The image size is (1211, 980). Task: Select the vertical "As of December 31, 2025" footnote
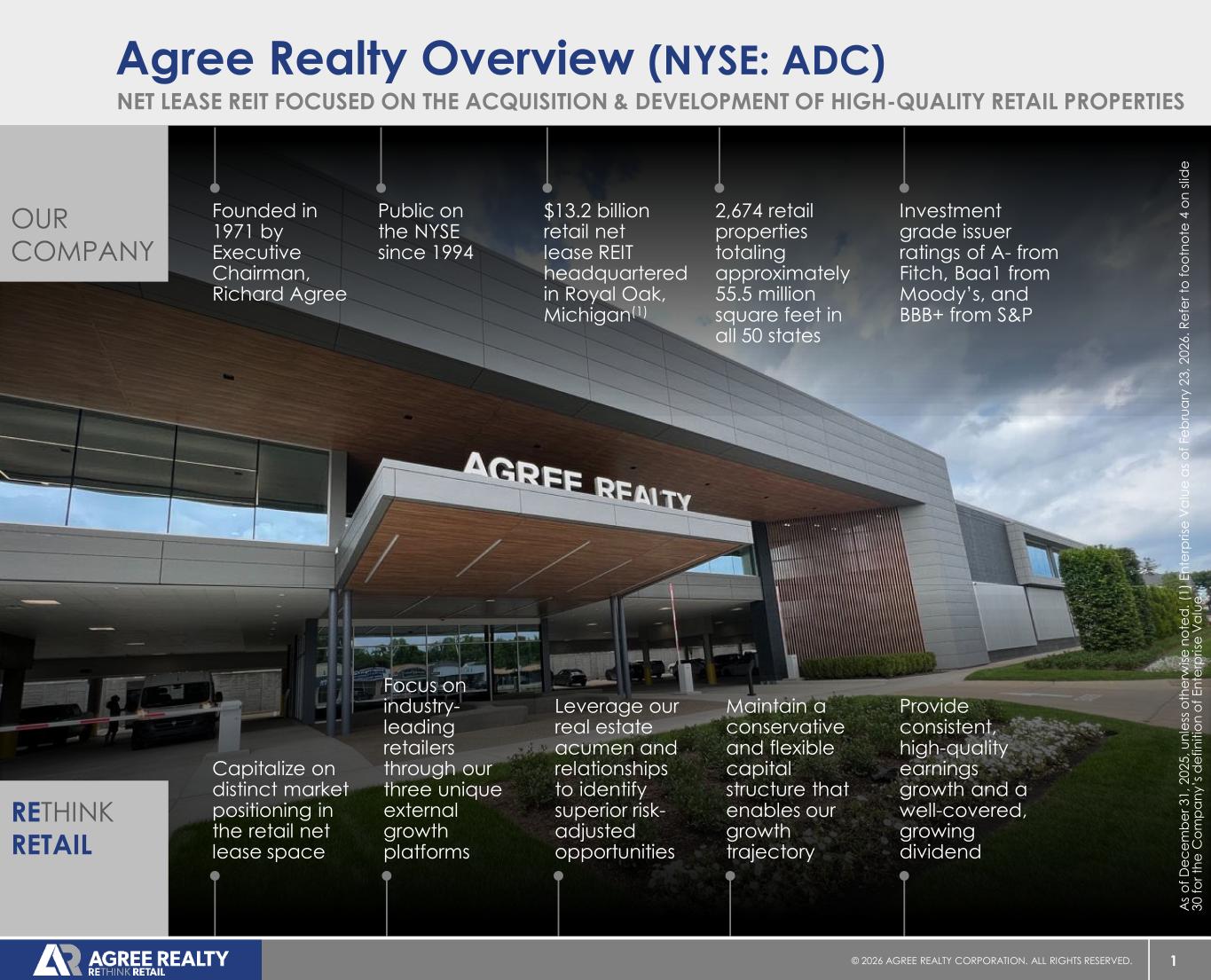(1190, 536)
